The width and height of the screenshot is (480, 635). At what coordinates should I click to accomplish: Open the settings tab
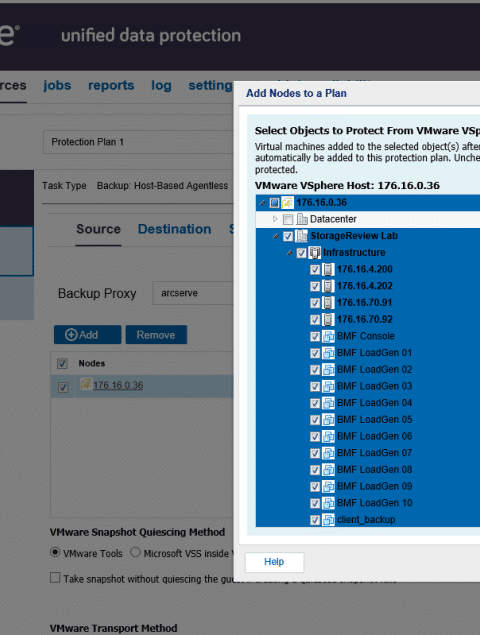211,85
